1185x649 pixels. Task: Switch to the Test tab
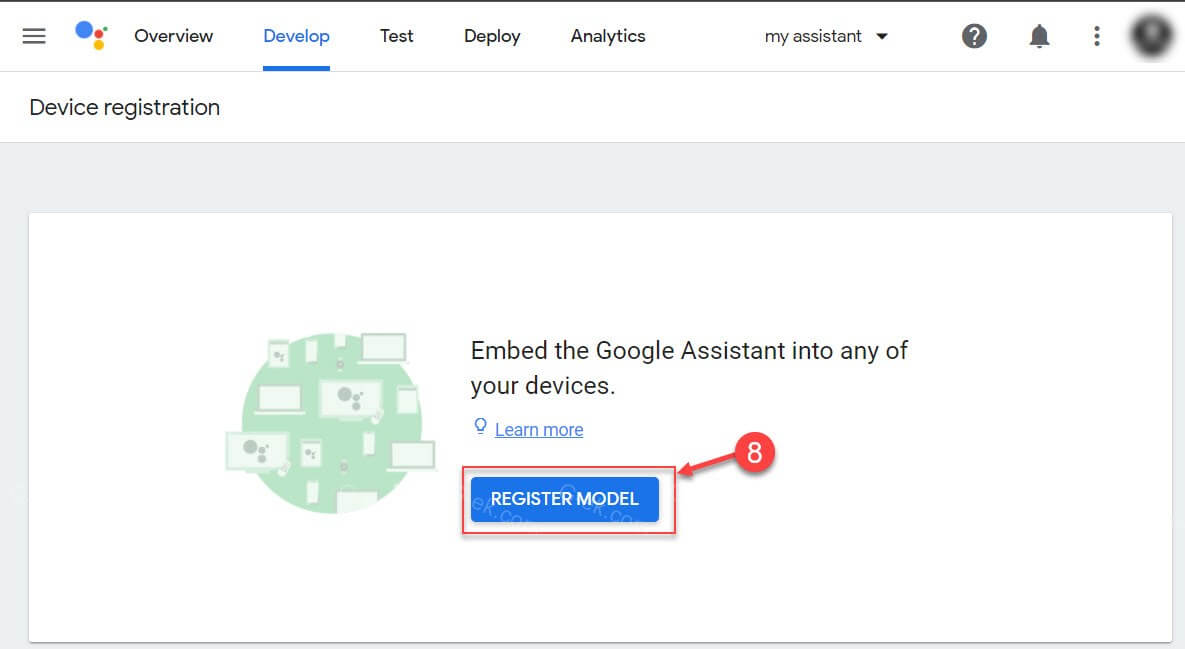click(396, 36)
